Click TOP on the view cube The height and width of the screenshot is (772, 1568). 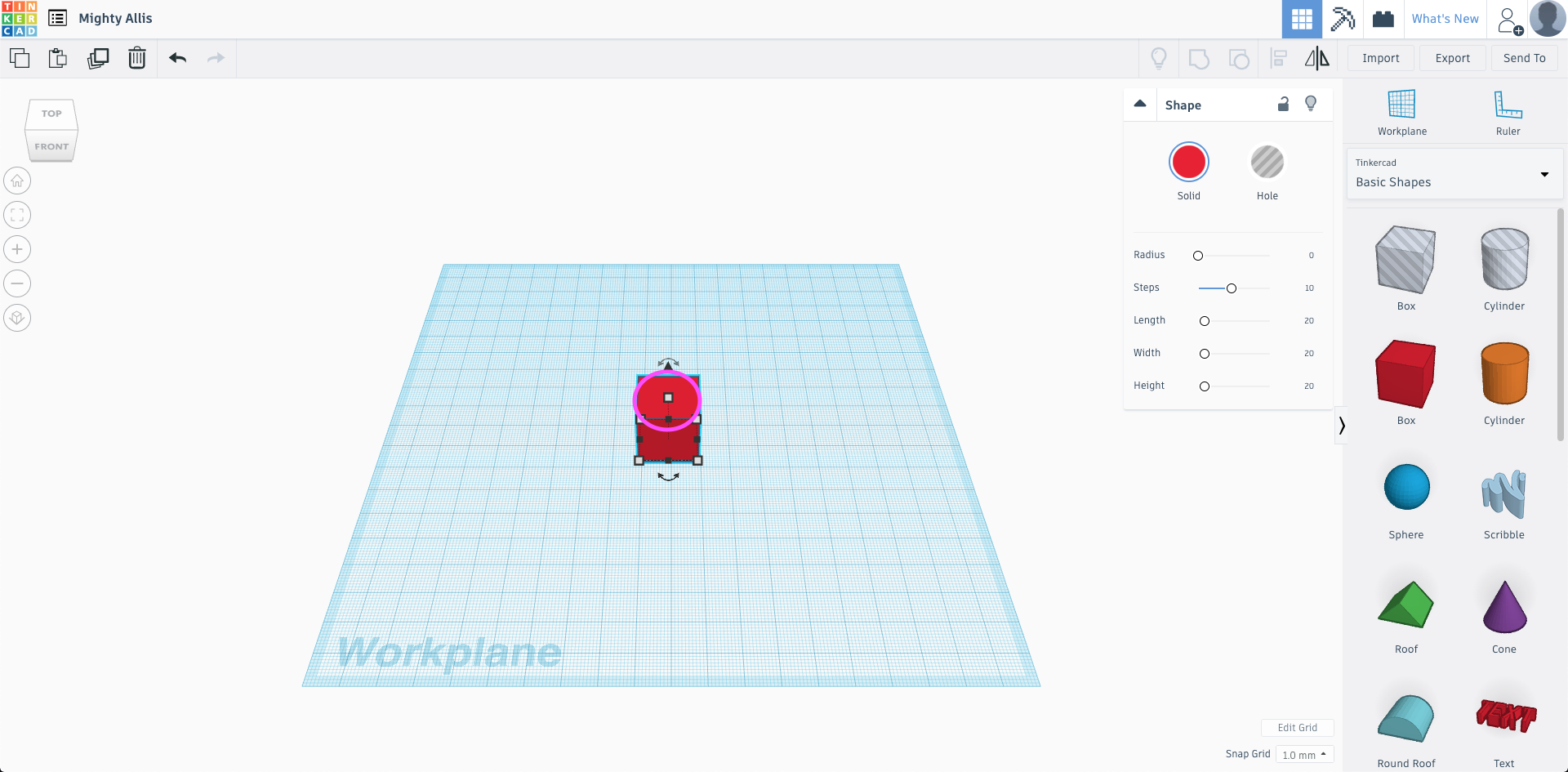click(51, 114)
